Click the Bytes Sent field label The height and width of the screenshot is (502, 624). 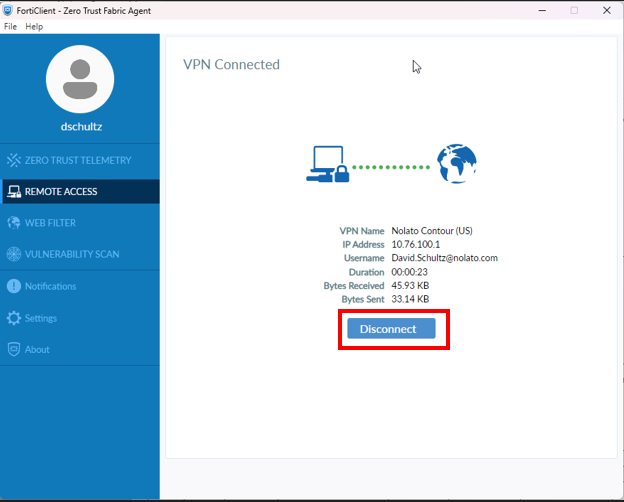[363, 299]
